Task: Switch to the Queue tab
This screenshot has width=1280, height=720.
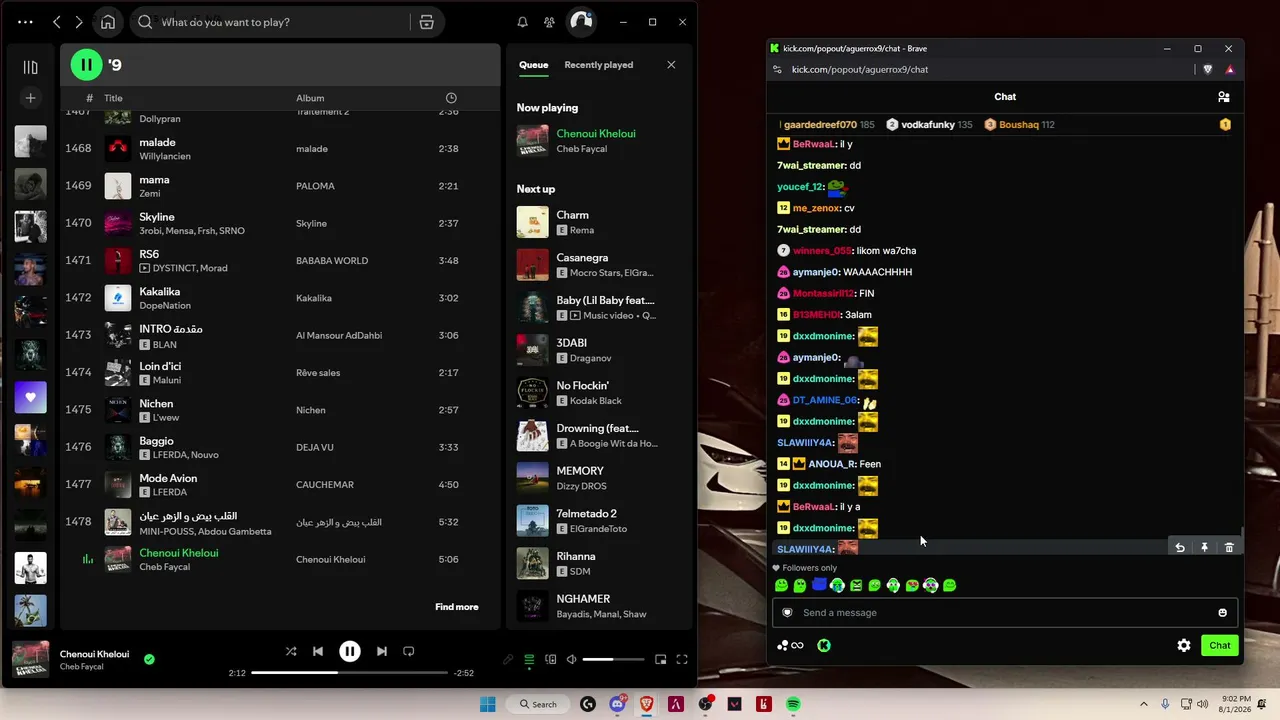Action: (x=533, y=65)
